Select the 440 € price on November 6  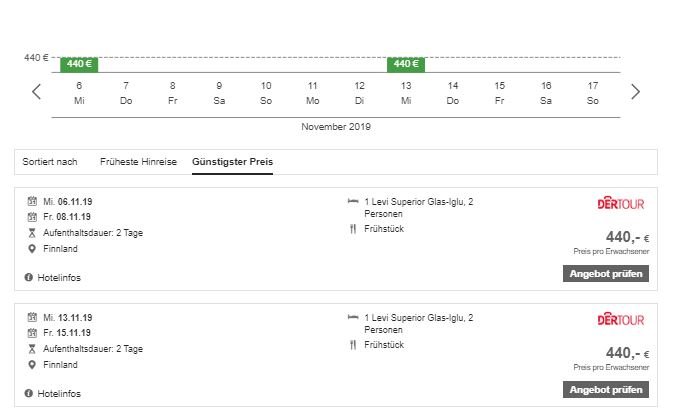coord(79,64)
